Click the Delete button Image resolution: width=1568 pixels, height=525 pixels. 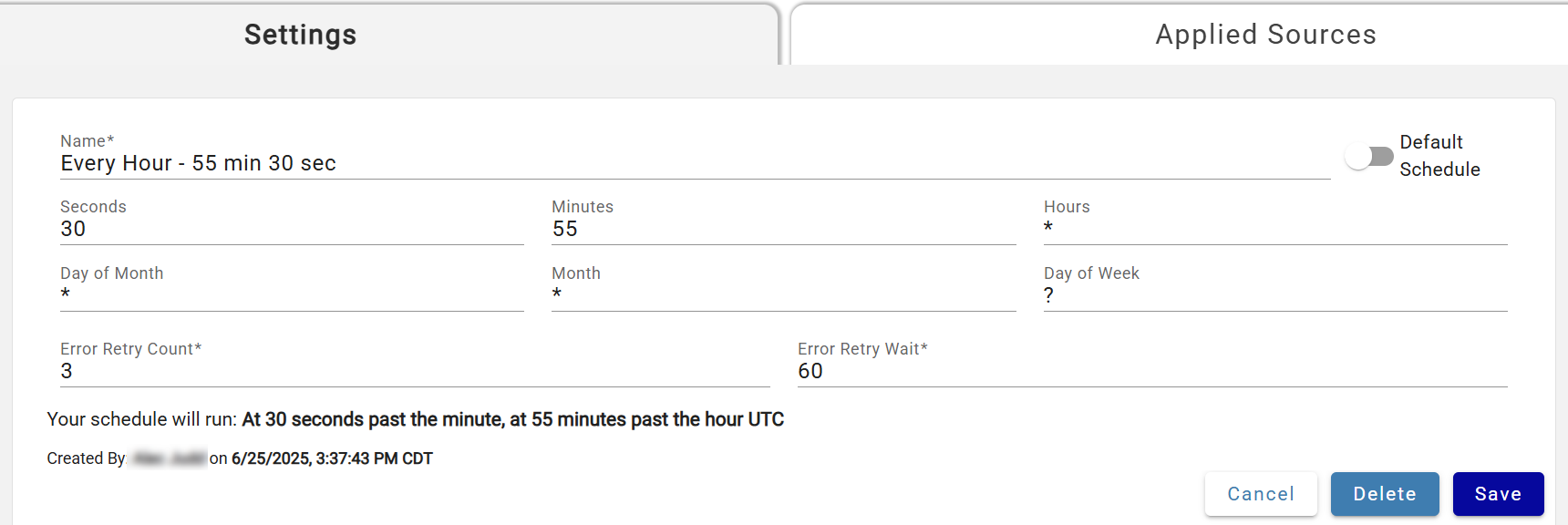coord(1385,493)
